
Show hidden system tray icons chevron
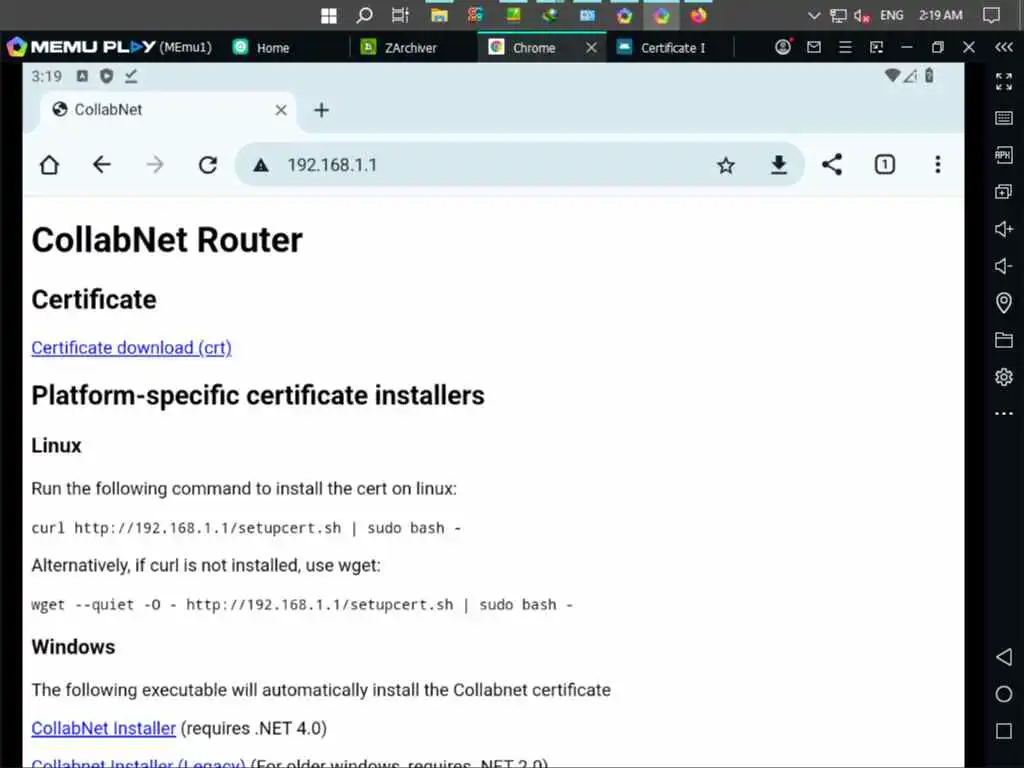click(814, 15)
